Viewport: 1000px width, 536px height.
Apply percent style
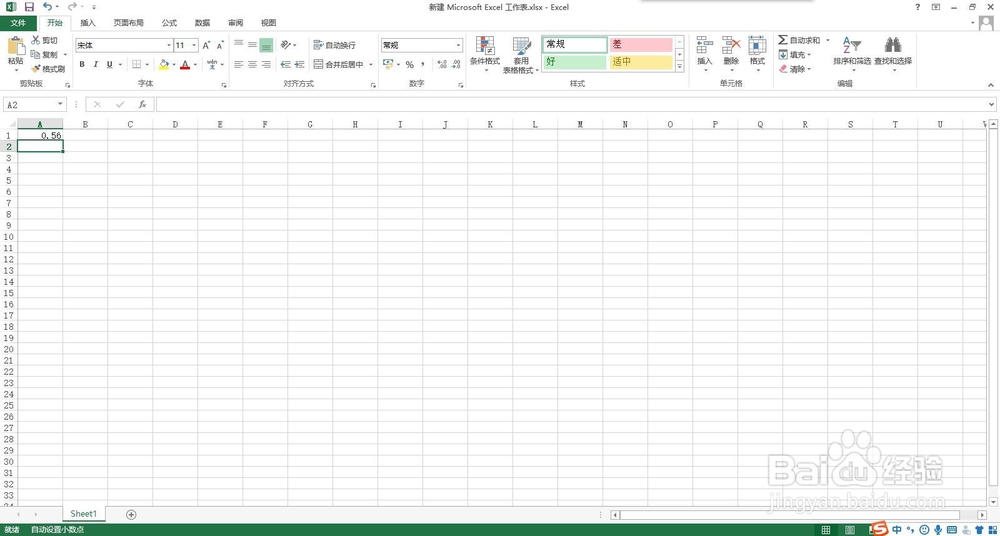409,64
